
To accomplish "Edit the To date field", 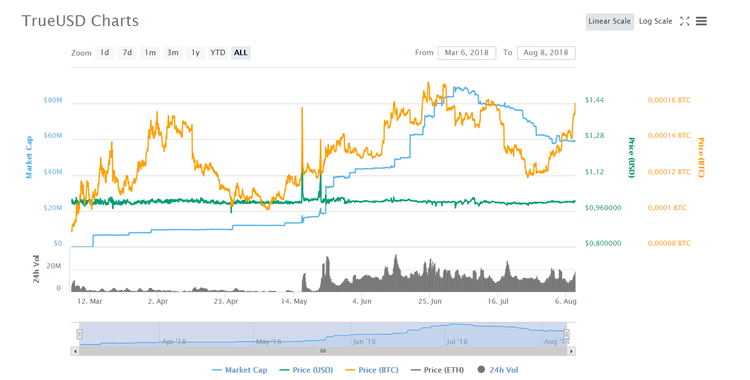I will 546,53.
